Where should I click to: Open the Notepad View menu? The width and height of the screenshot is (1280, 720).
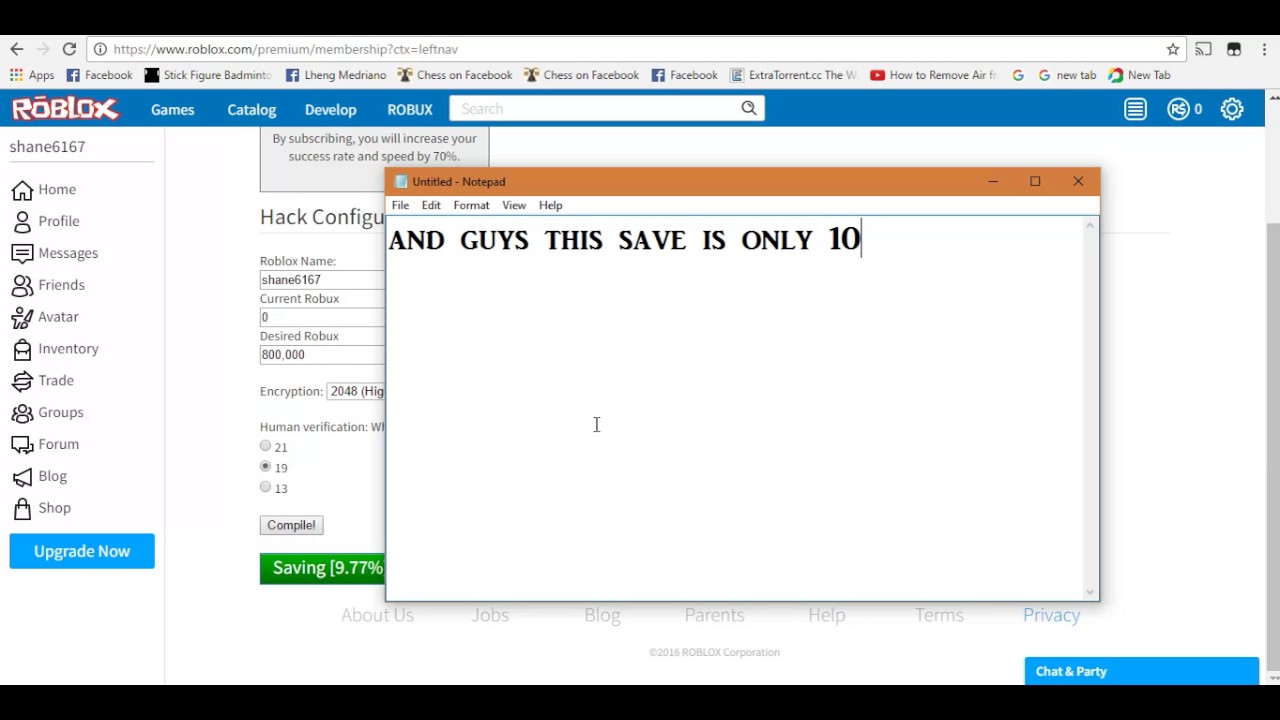click(514, 205)
